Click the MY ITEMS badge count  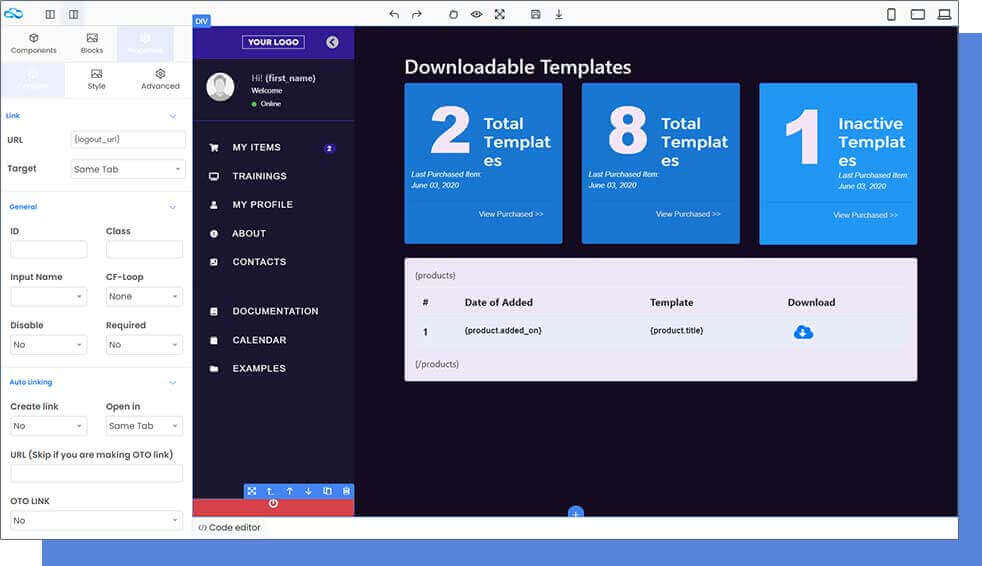tap(329, 148)
